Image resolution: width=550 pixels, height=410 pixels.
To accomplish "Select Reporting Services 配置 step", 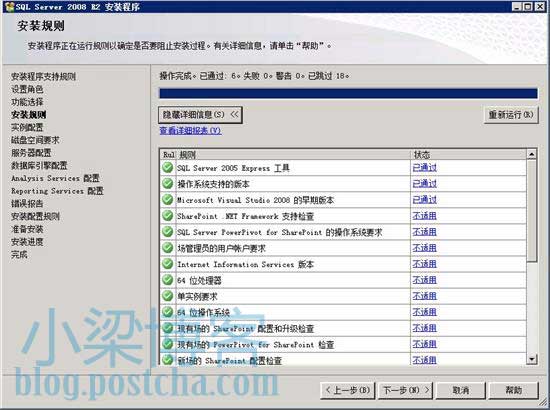I will [x=58, y=191].
